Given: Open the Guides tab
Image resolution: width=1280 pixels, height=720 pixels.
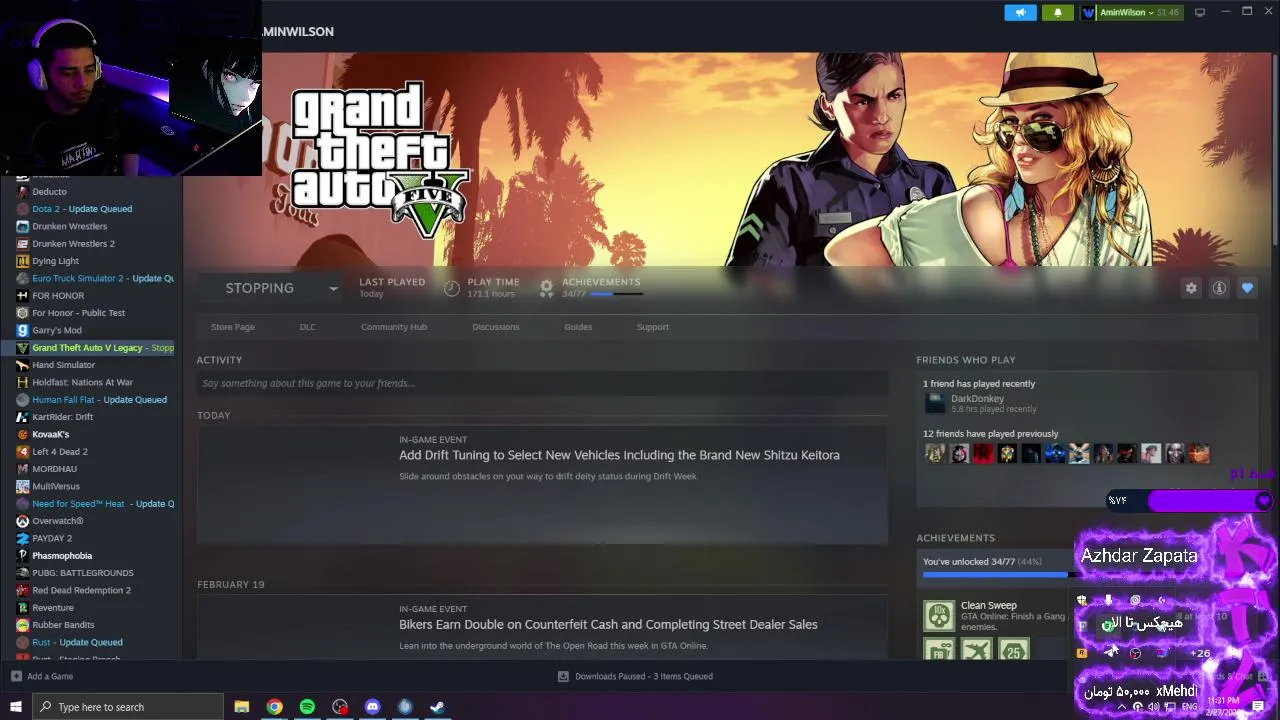Looking at the screenshot, I should point(578,327).
